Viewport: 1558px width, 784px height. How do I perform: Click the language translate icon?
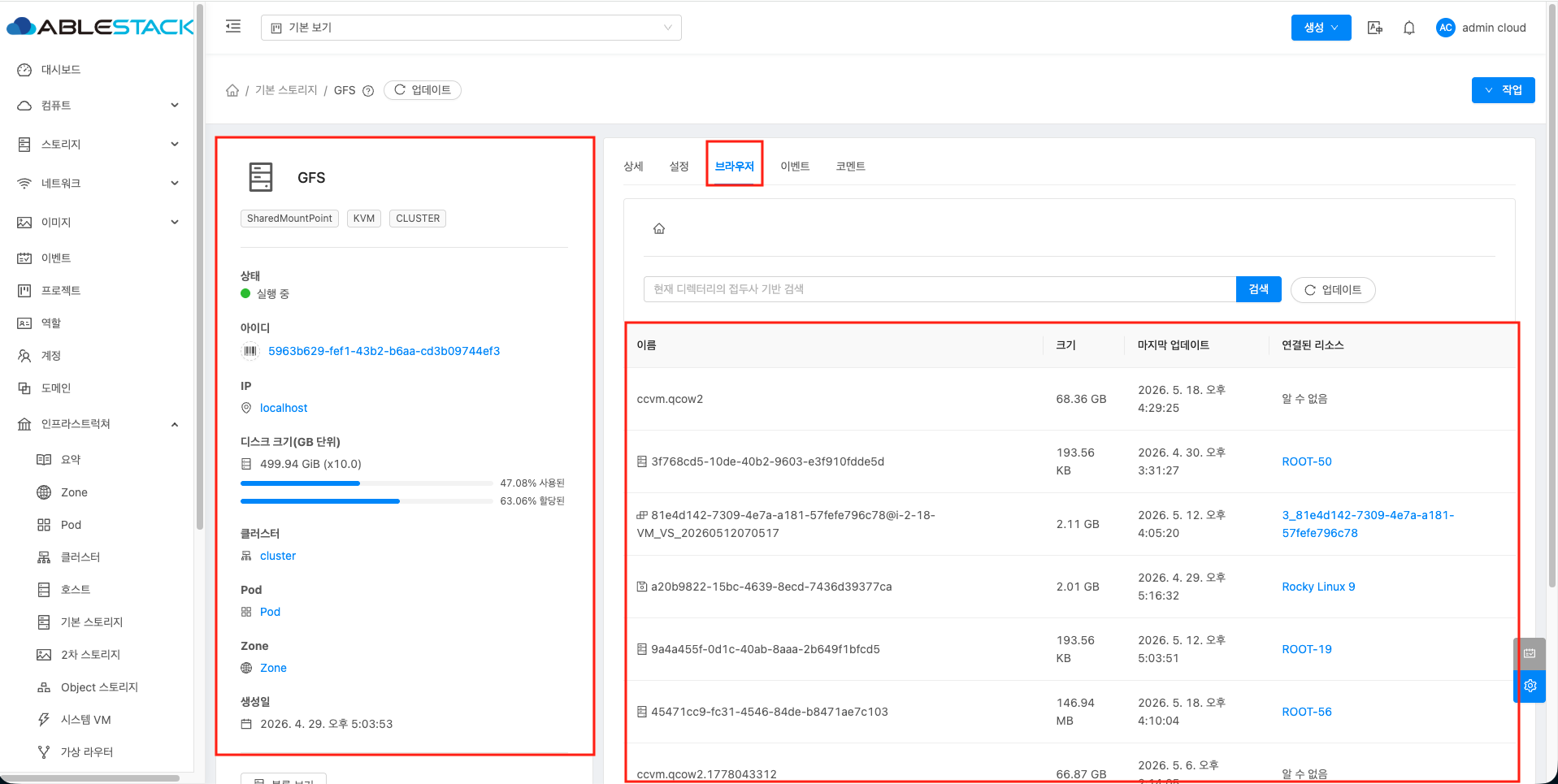(1375, 28)
